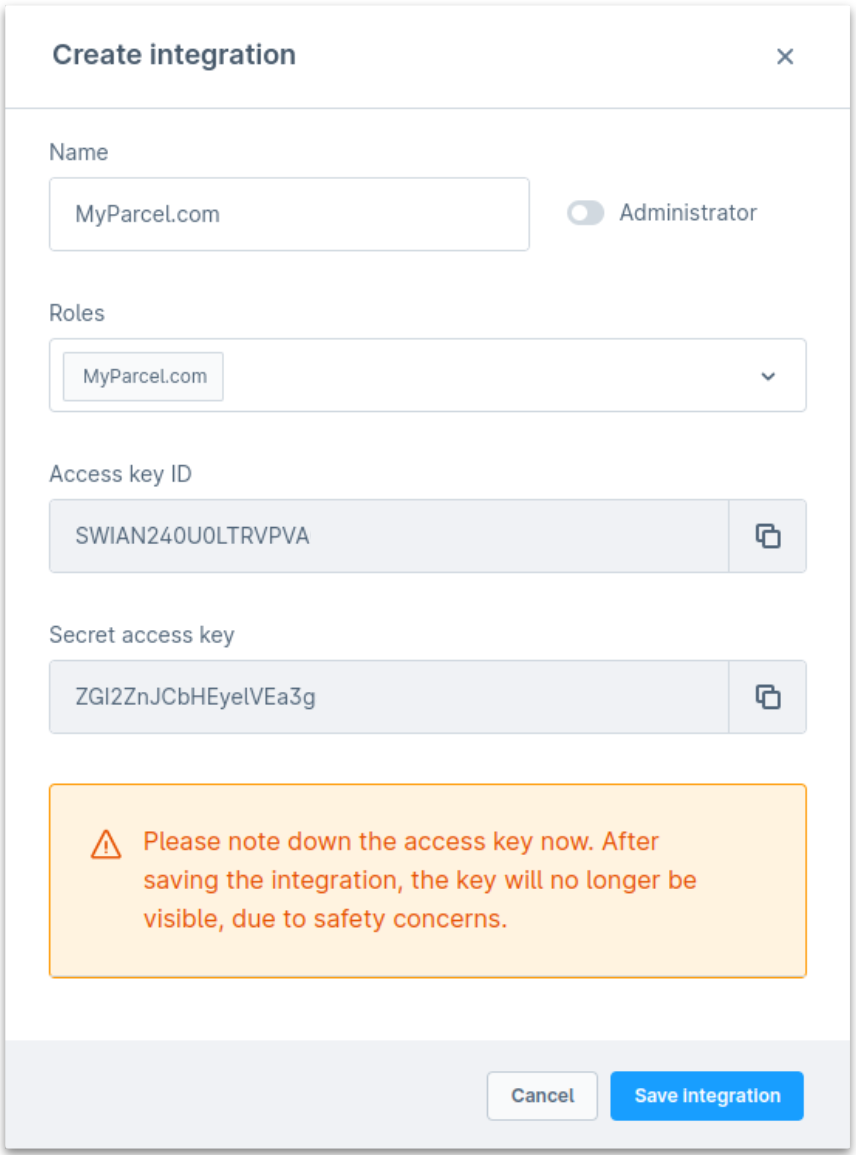Select the MyParcel.com role tag
856x1155 pixels.
(x=142, y=375)
